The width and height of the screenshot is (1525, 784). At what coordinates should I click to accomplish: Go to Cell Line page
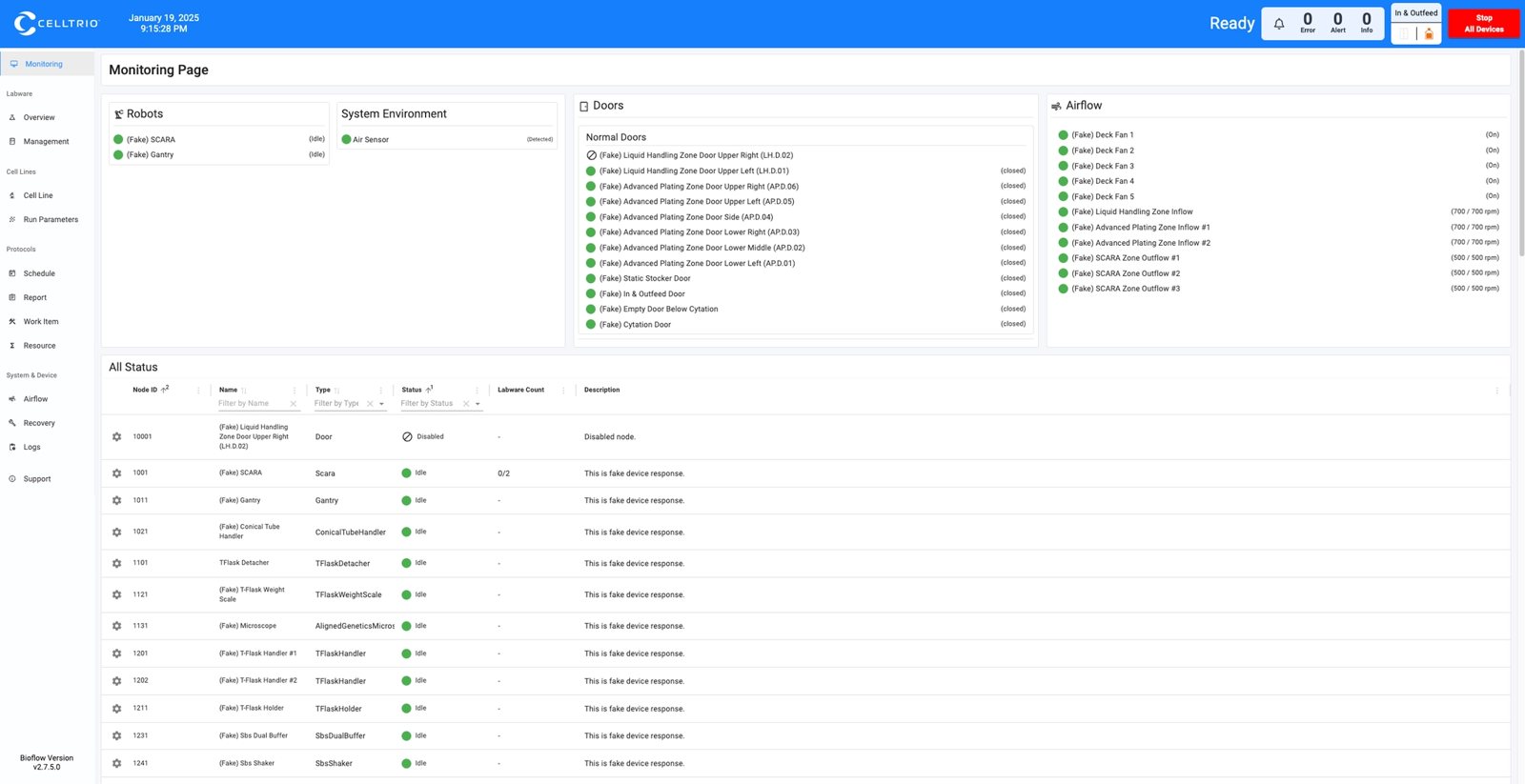coord(38,196)
